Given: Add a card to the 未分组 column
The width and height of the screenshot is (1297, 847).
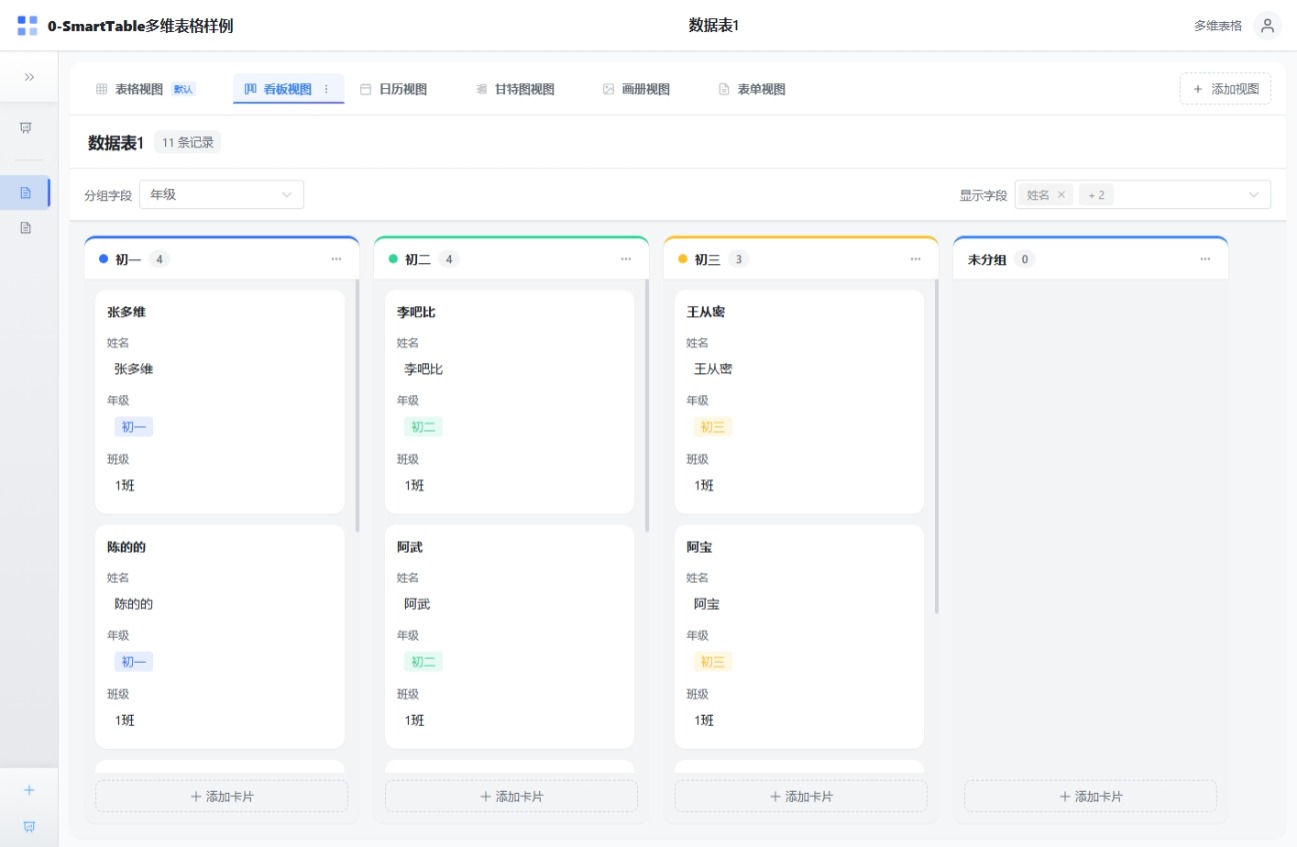Looking at the screenshot, I should (x=1090, y=796).
